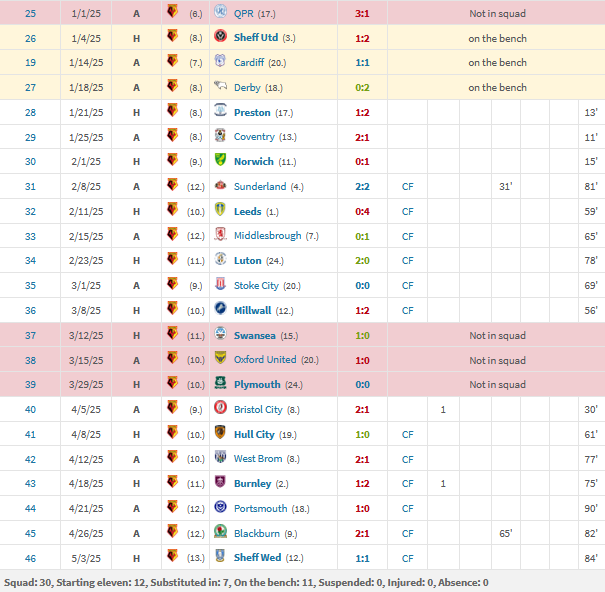The width and height of the screenshot is (605, 592).
Task: Click the Sheff Utd club crest
Action: [x=220, y=36]
